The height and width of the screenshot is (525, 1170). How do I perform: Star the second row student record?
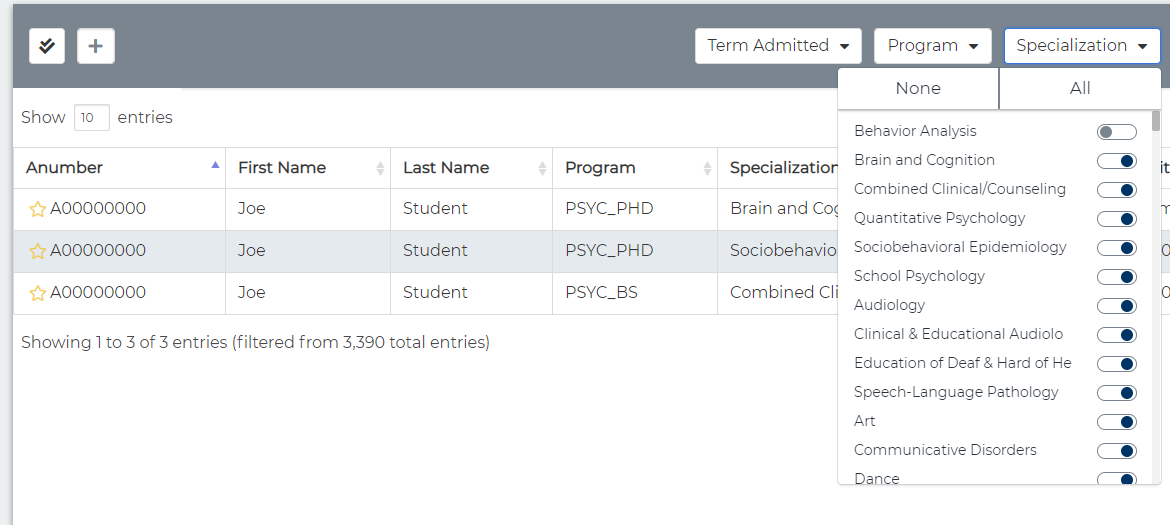click(38, 251)
